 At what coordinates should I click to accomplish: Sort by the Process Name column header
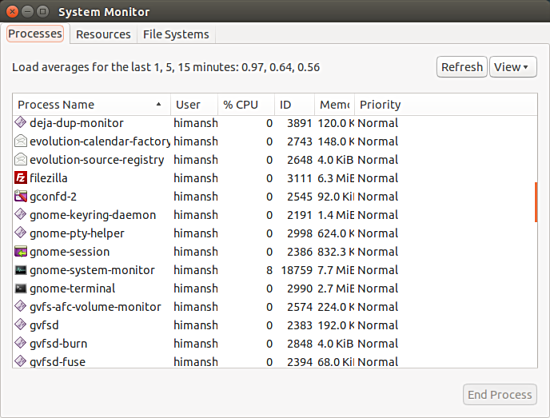coord(92,104)
